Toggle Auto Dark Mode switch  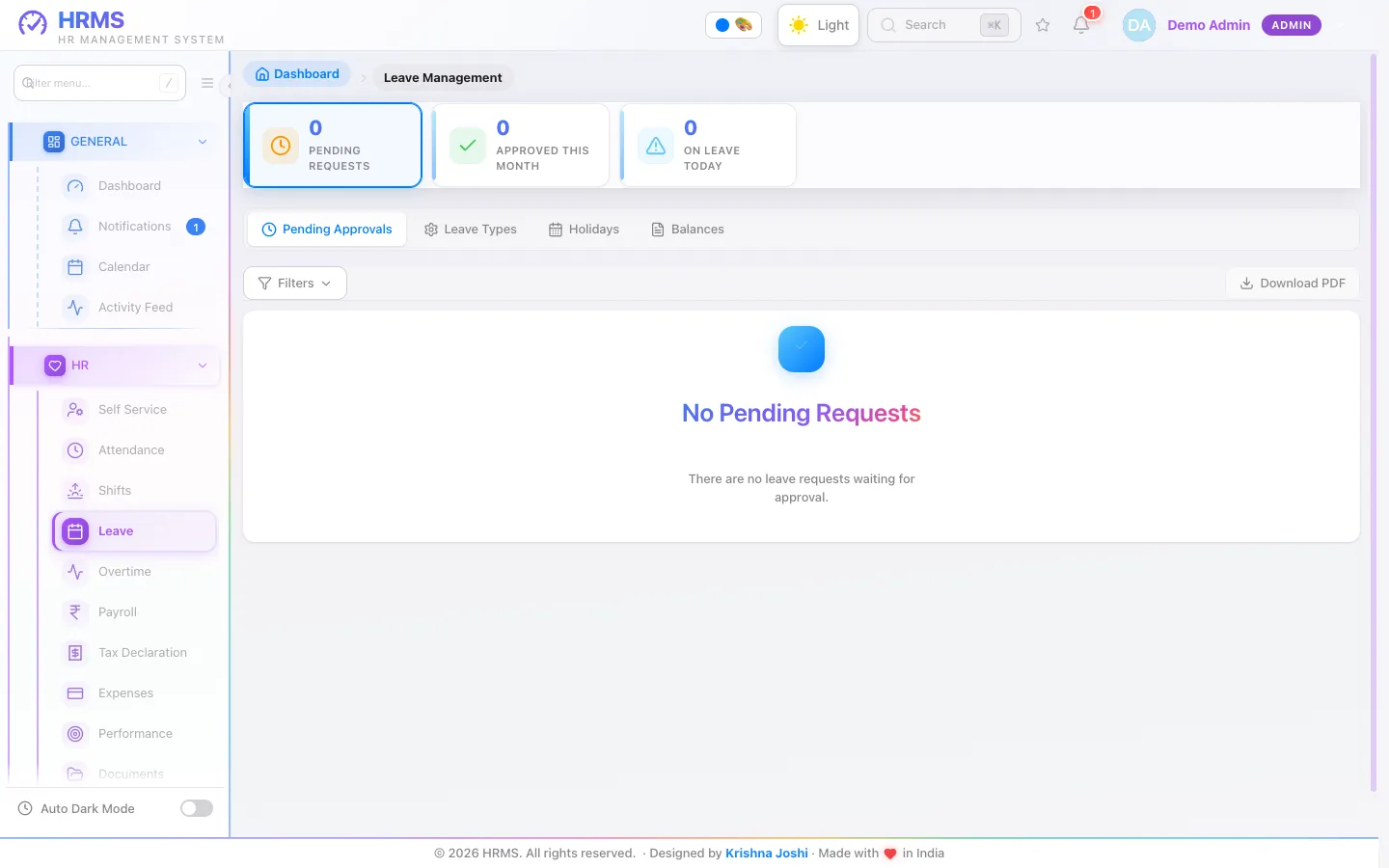tap(197, 808)
